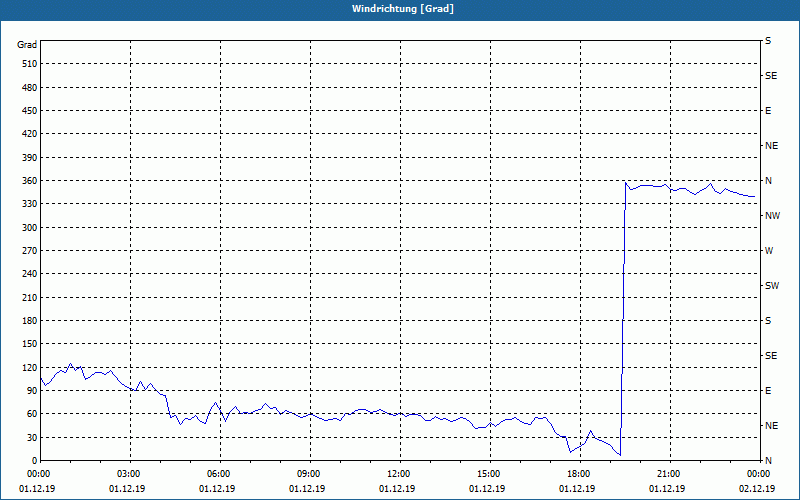Select the 06:00 time label
This screenshot has width=800, height=500.
tap(220, 473)
